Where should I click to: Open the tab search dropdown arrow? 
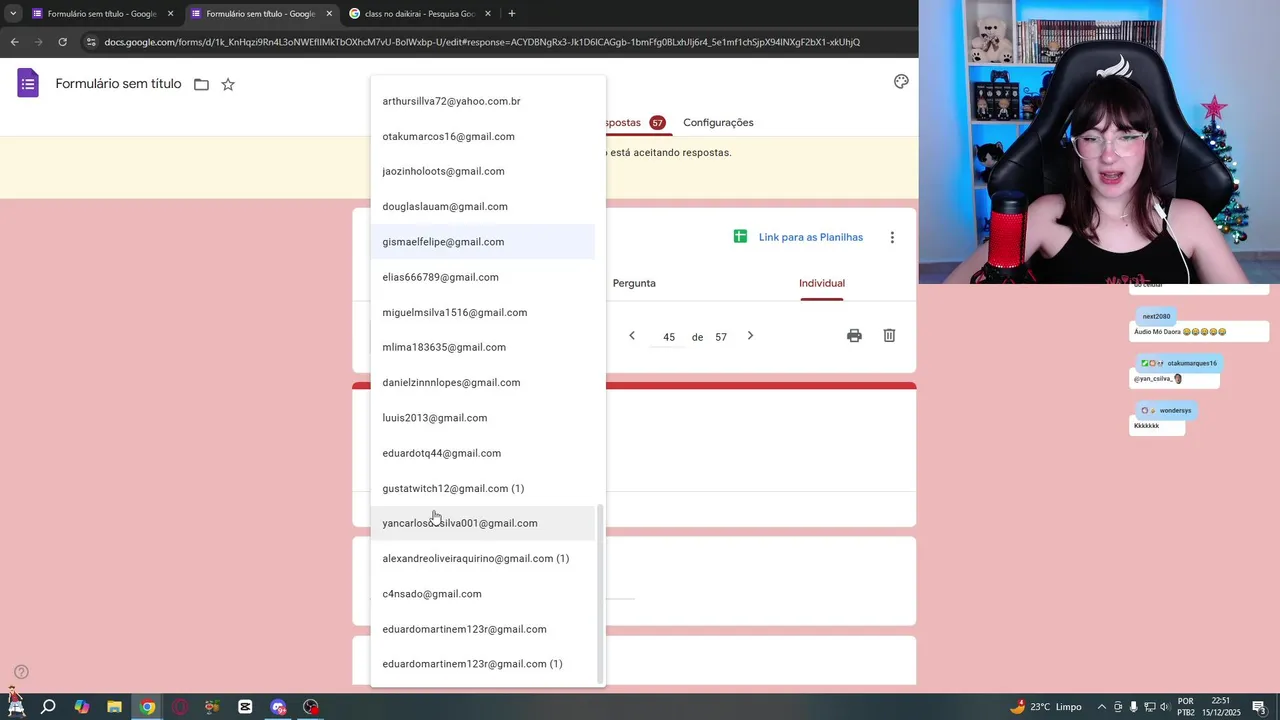[13, 14]
